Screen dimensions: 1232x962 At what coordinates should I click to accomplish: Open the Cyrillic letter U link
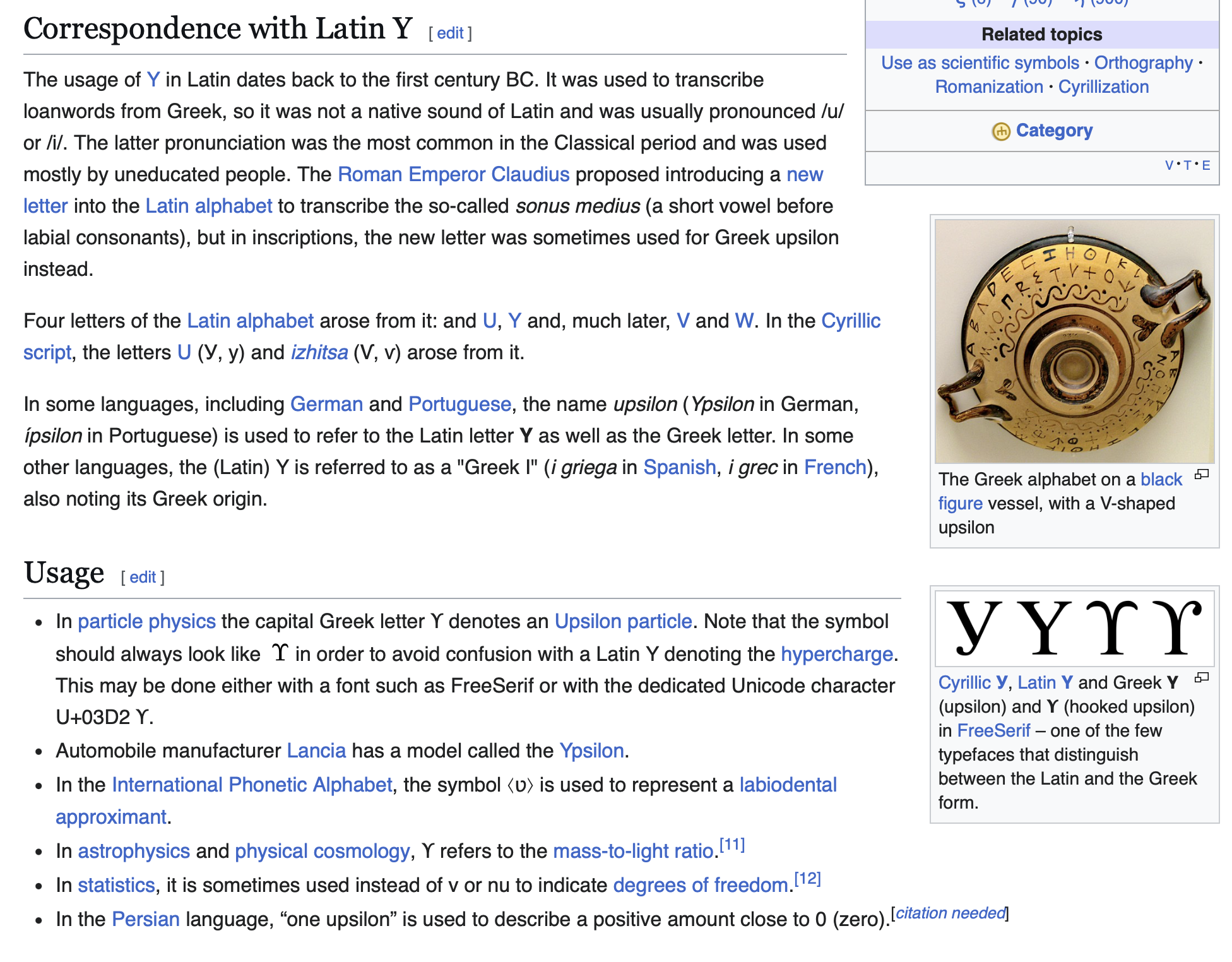tap(184, 352)
